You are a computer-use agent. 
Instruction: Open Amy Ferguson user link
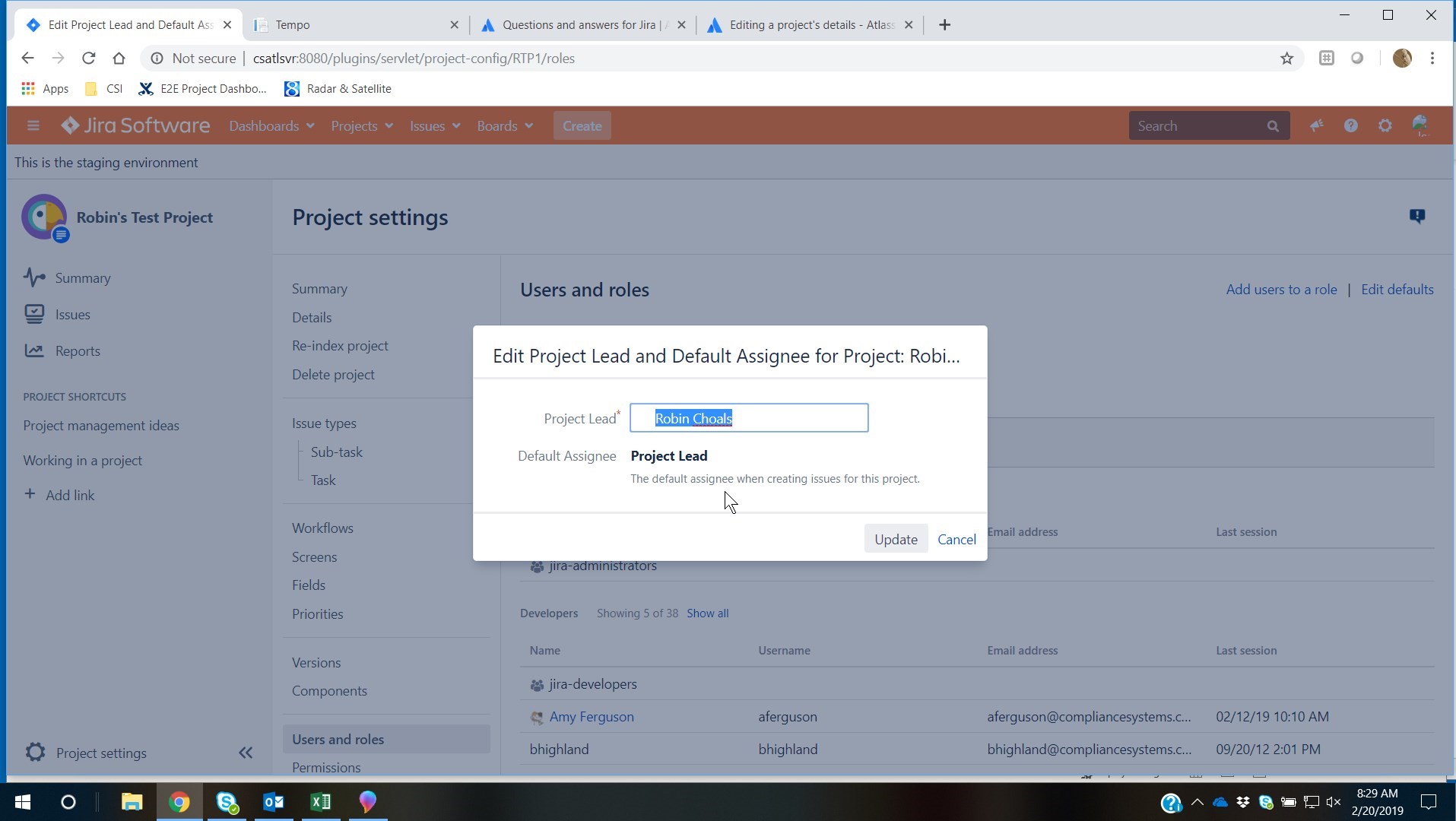click(592, 716)
